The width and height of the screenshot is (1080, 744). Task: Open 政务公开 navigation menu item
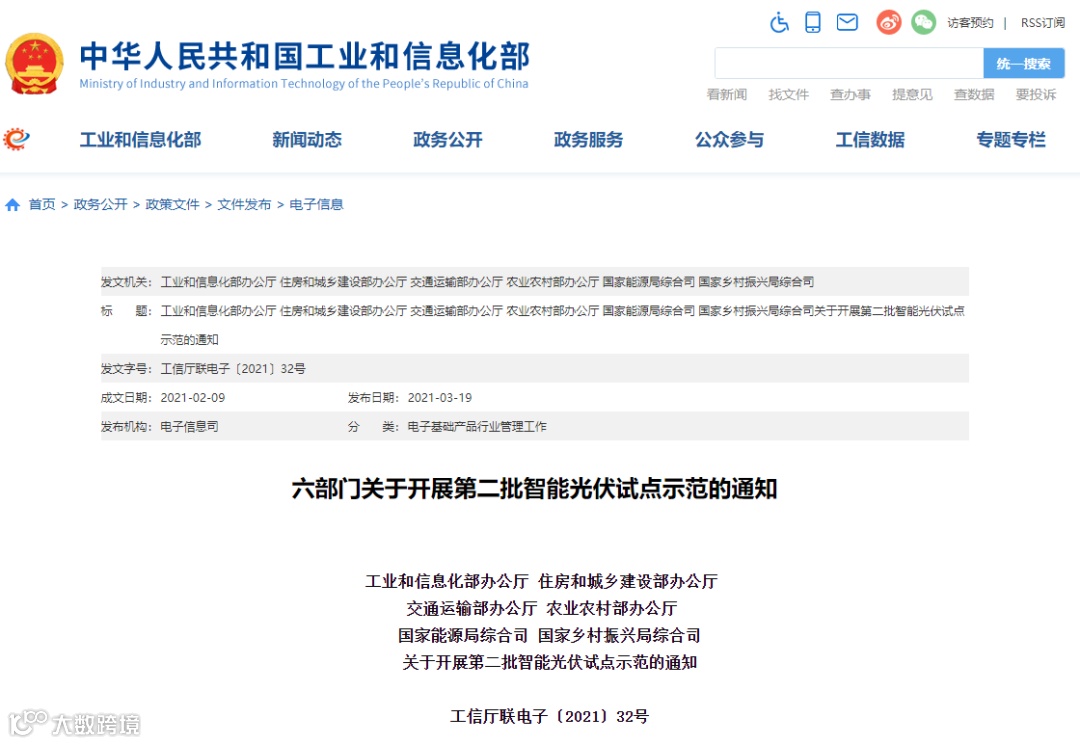click(x=448, y=140)
